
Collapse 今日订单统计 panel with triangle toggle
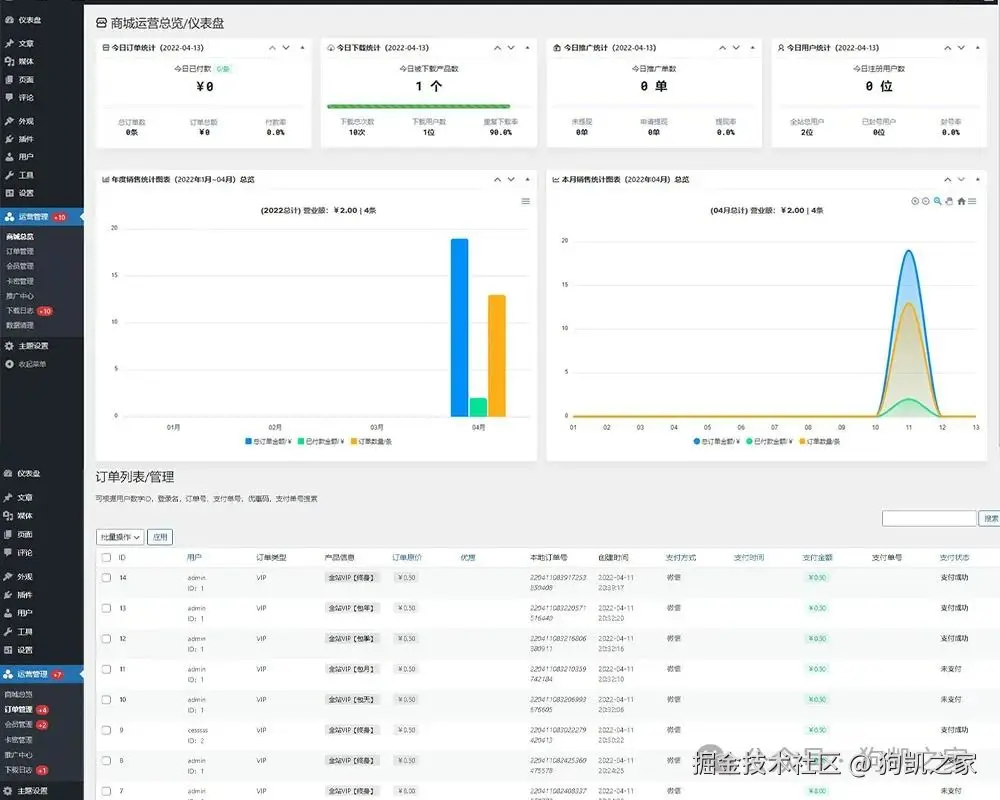[x=302, y=48]
